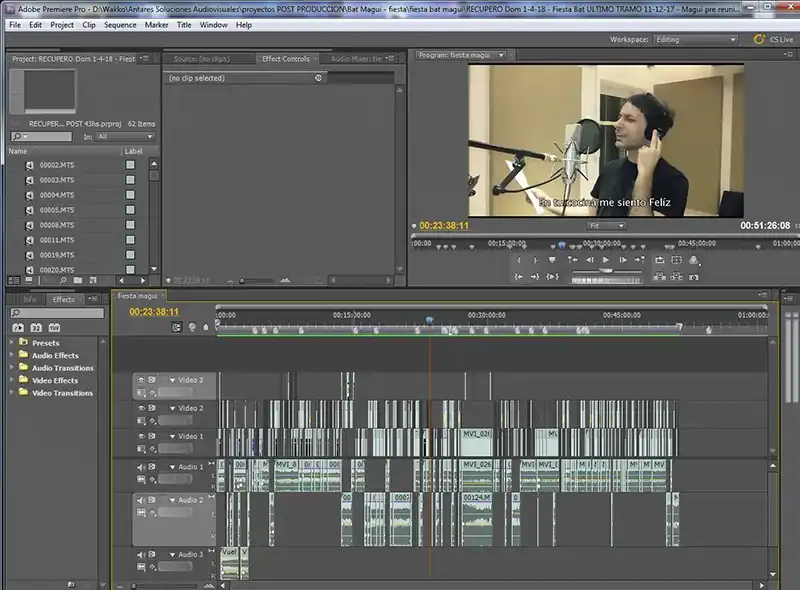The height and width of the screenshot is (590, 800).
Task: Expand the Video Effects folder
Action: (x=12, y=380)
